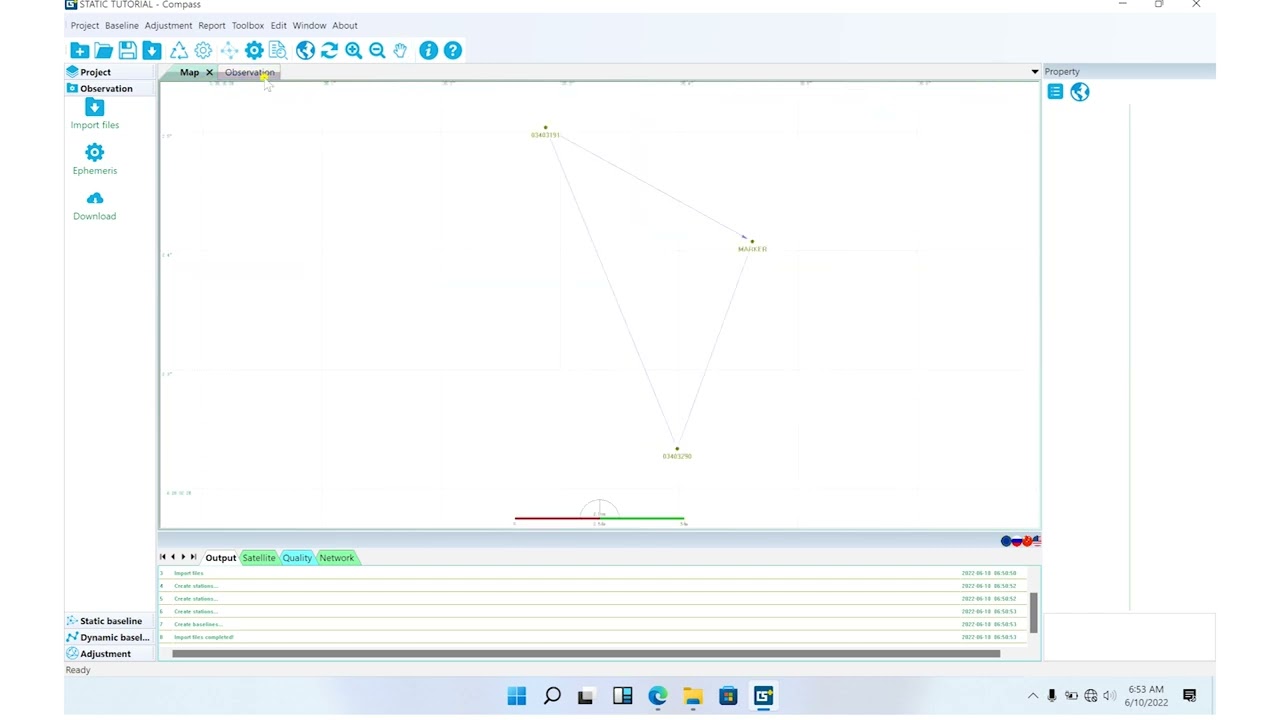Click the triangle loop closure toolbar icon
The image size is (1280, 720).
178,50
